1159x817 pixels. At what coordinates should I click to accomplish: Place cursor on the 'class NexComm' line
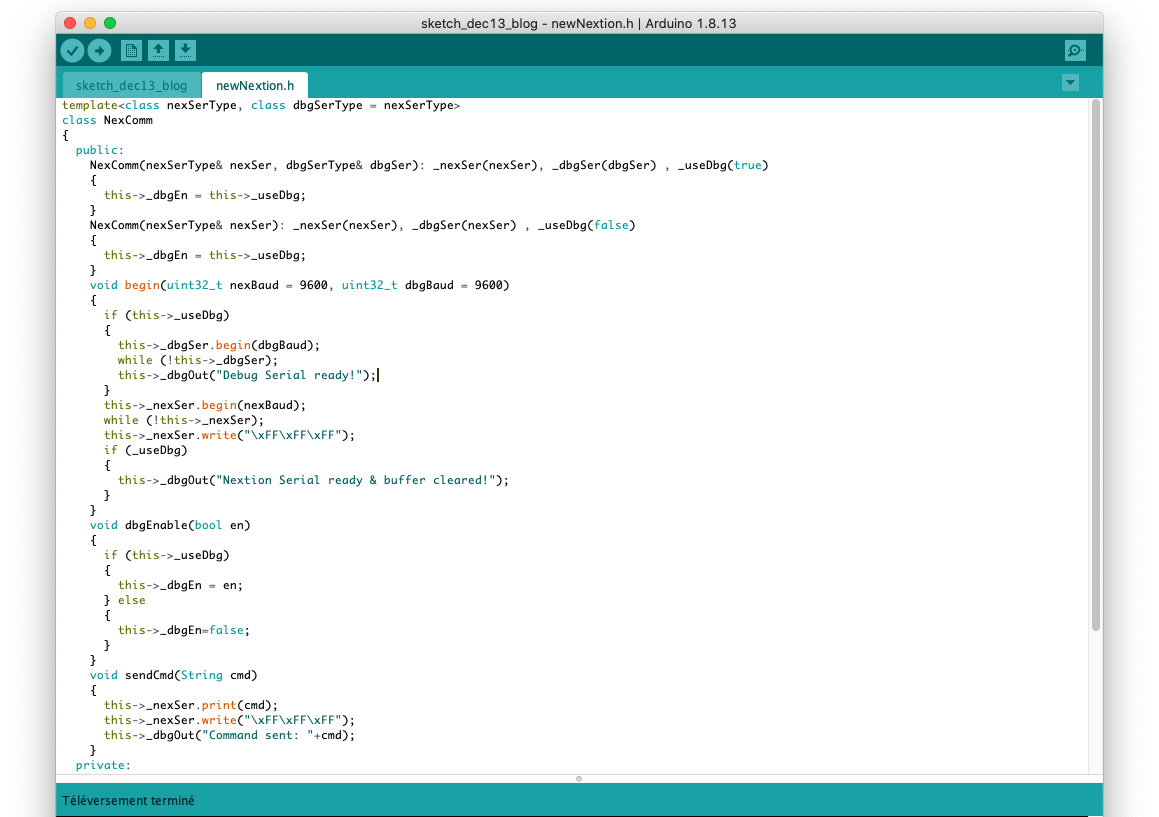pyautogui.click(x=107, y=120)
